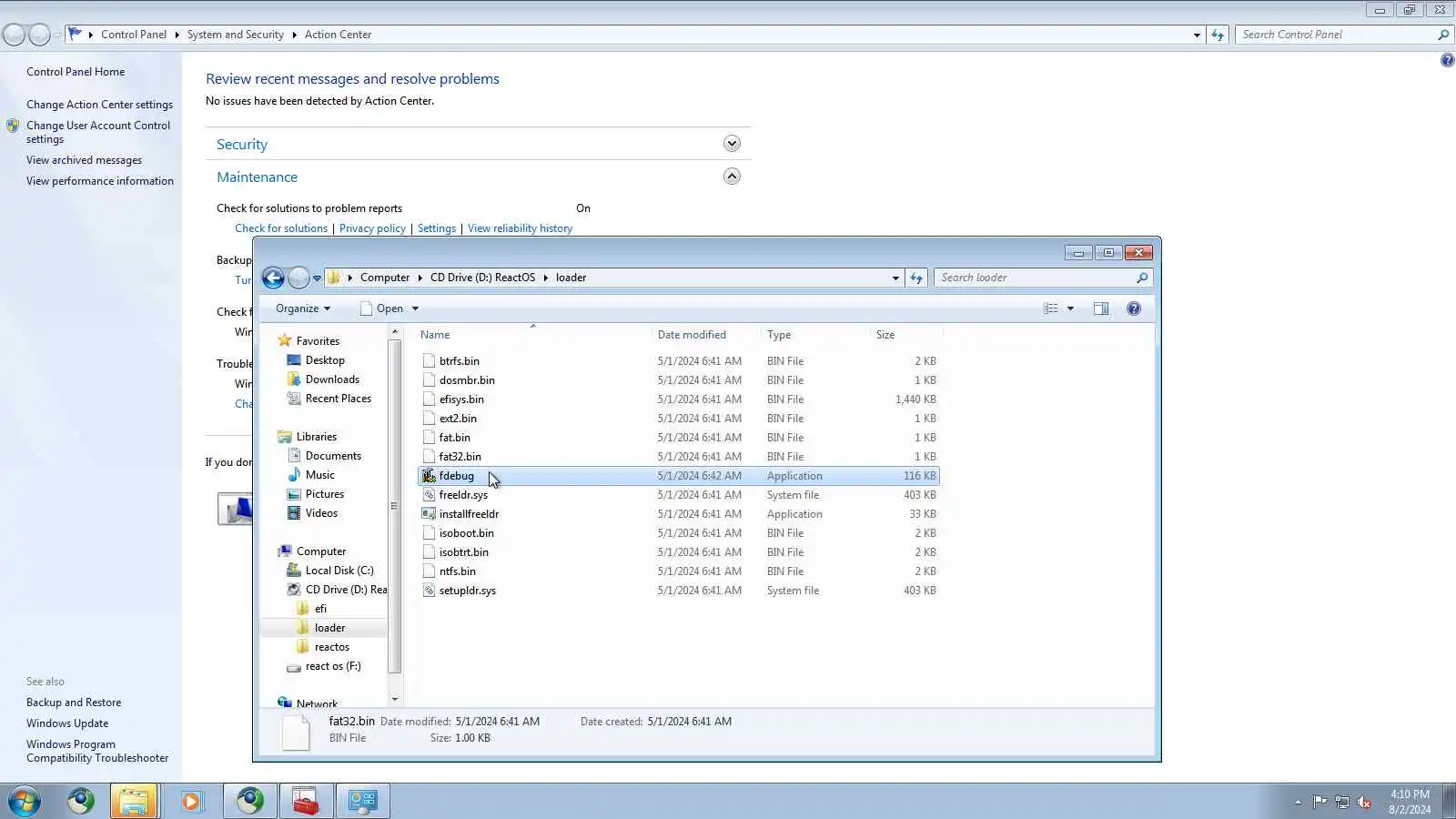Select the btrfs.bin file icon
The height and width of the screenshot is (819, 1456).
pos(429,361)
